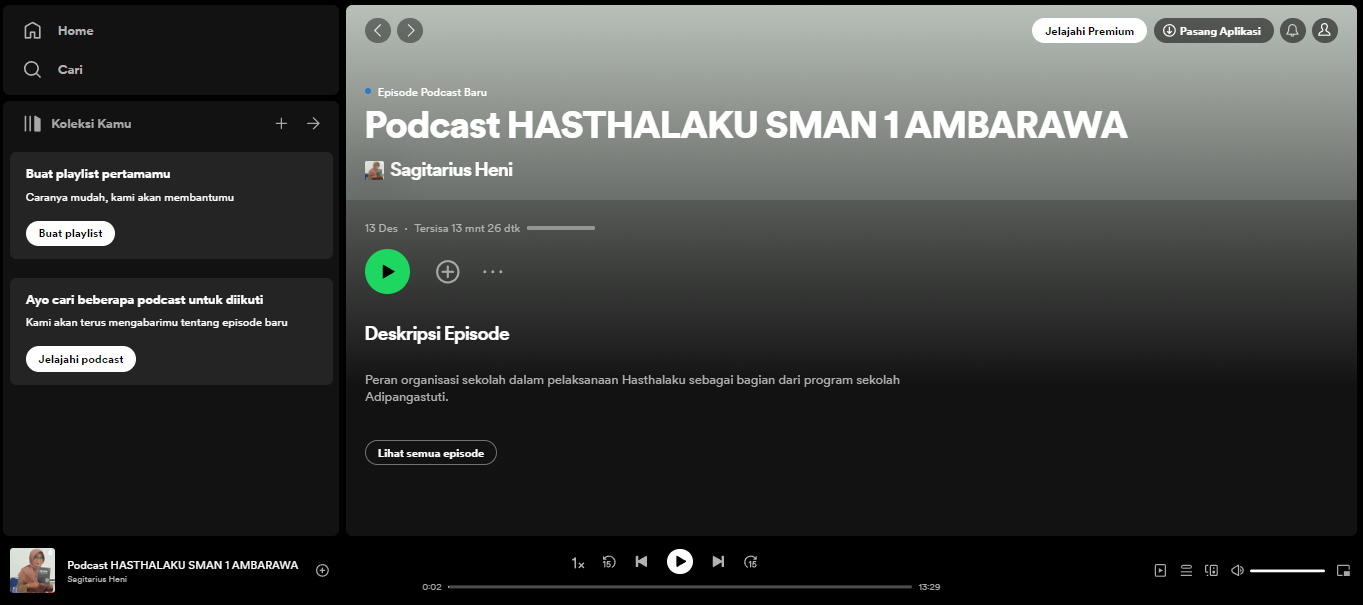The image size is (1363, 605).
Task: Click the Lihat semua episode button
Action: (430, 453)
